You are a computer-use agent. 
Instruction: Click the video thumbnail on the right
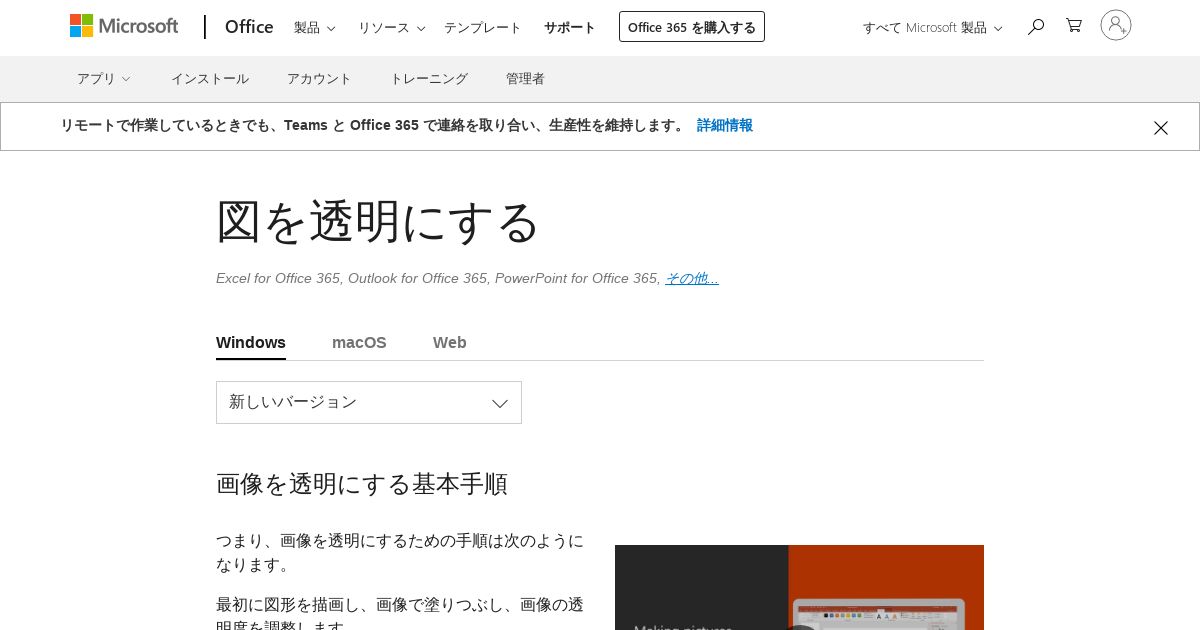(799, 587)
